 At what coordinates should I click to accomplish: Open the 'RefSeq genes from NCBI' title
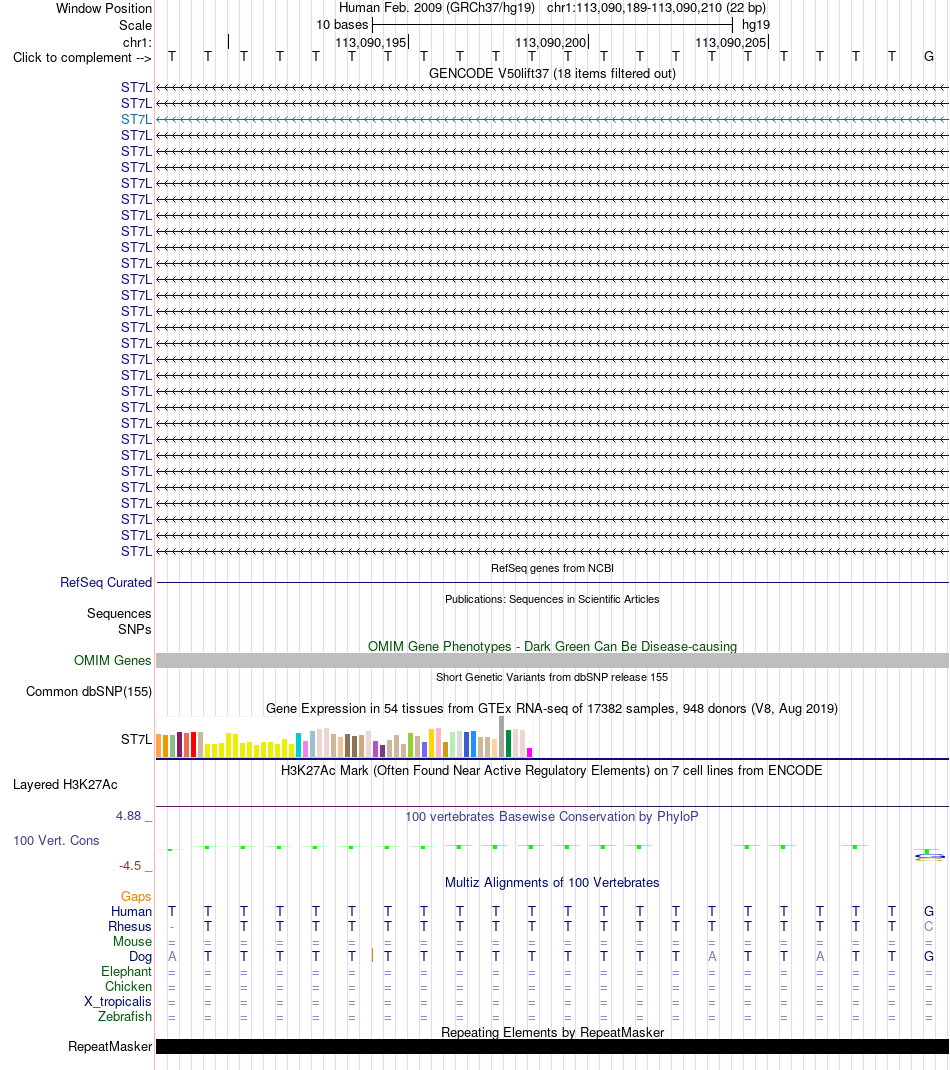(552, 568)
